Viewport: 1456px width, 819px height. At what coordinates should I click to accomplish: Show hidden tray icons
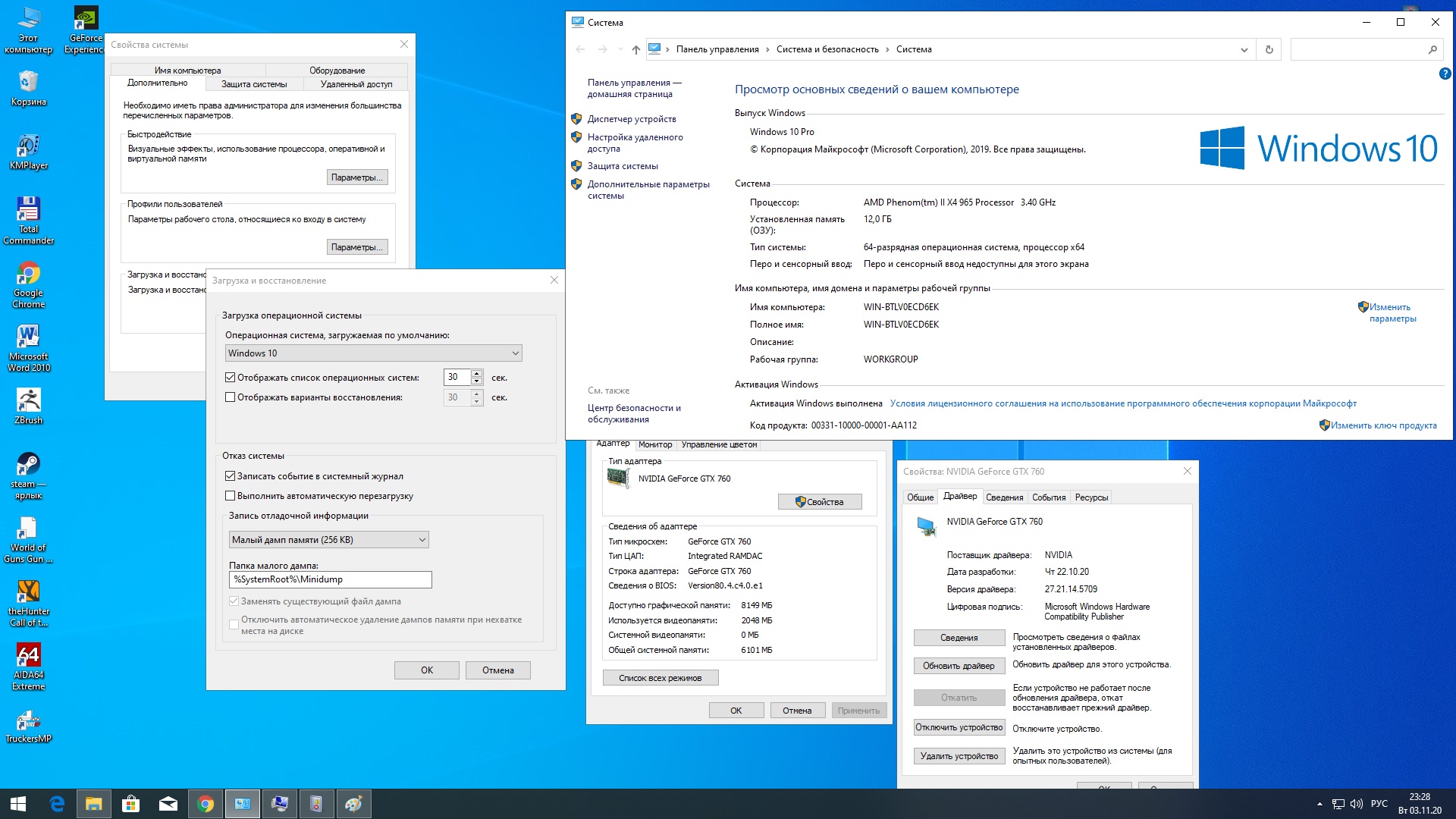pyautogui.click(x=1319, y=804)
